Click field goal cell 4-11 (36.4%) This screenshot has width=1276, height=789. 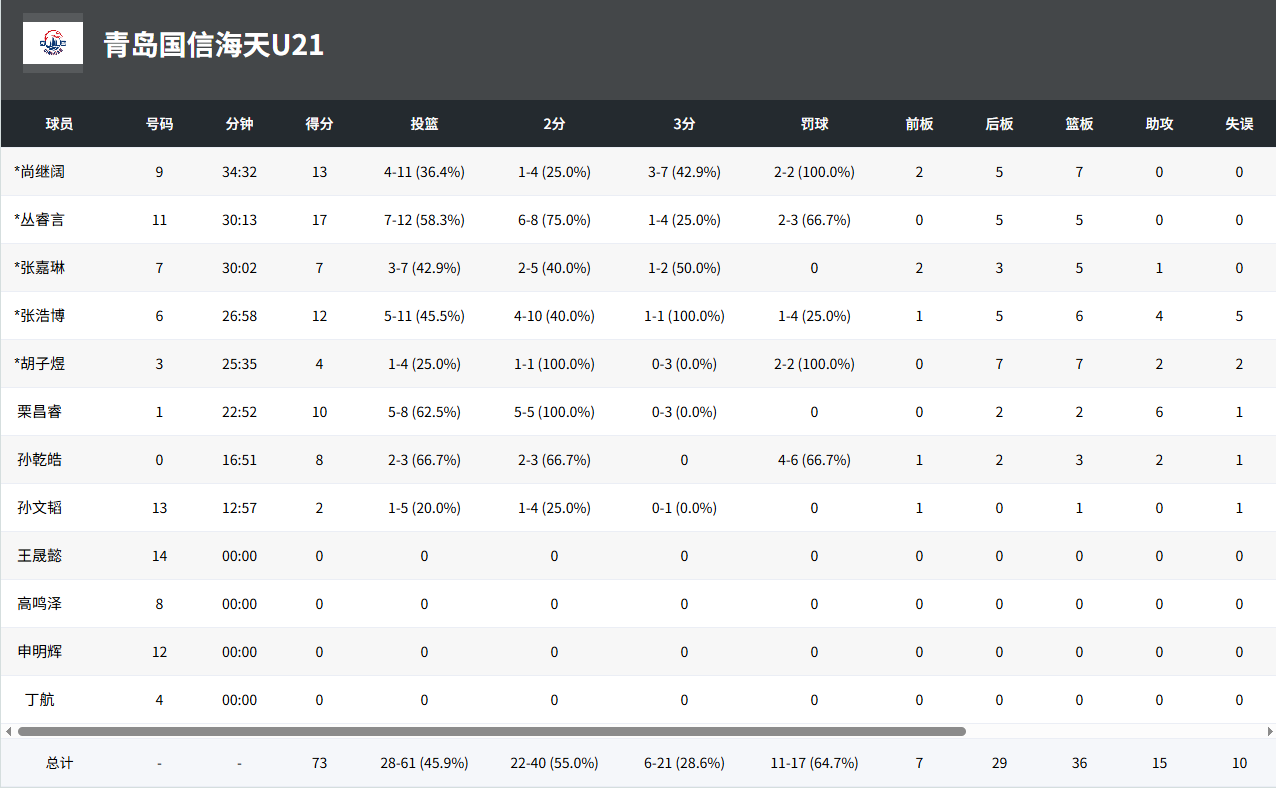[x=424, y=172]
